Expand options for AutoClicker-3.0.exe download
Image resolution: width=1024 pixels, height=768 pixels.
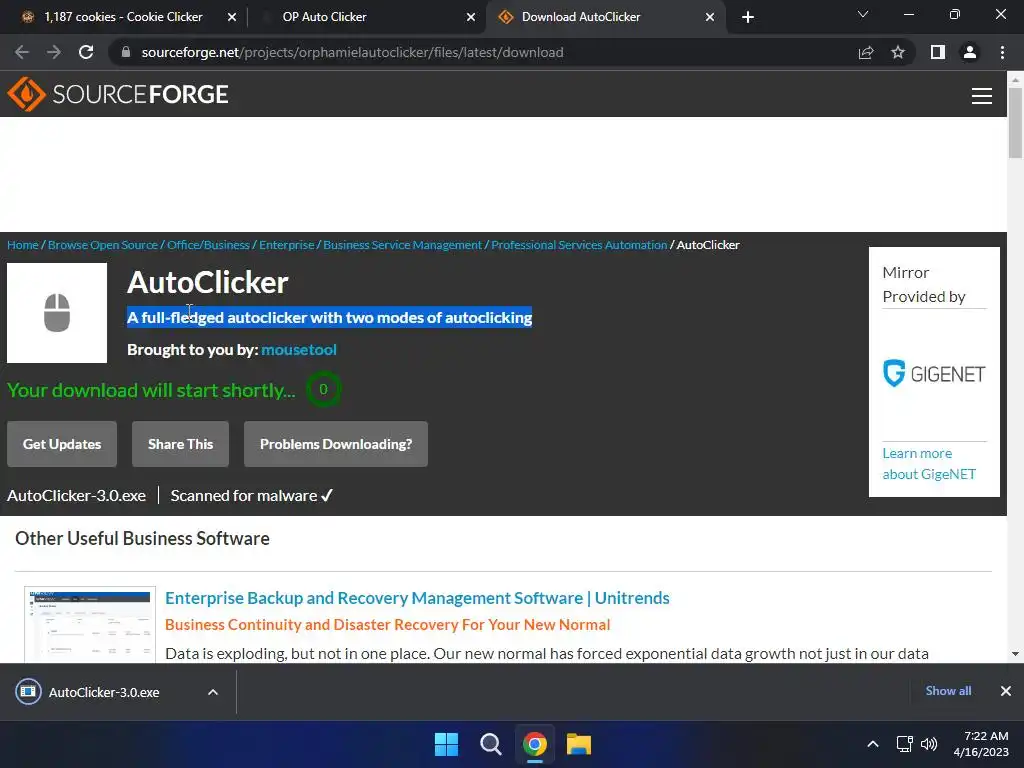(x=213, y=692)
